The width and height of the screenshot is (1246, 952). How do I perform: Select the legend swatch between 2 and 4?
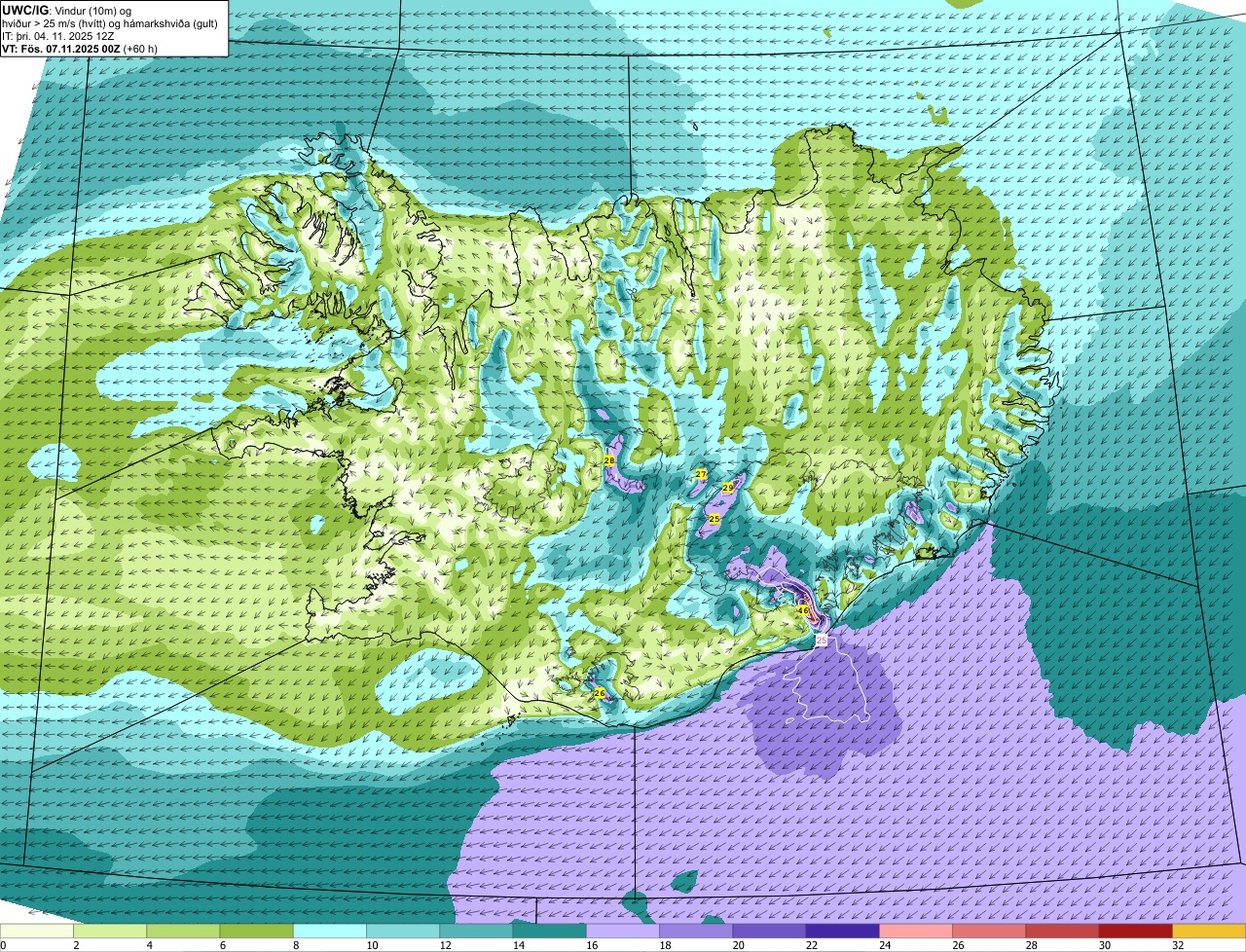click(110, 932)
